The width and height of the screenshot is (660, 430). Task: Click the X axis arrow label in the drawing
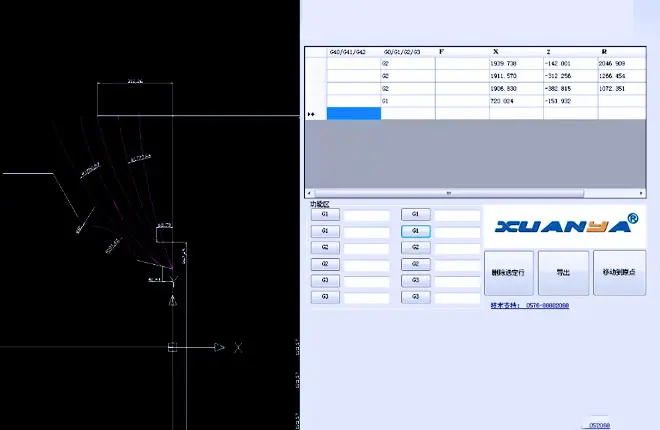(238, 347)
